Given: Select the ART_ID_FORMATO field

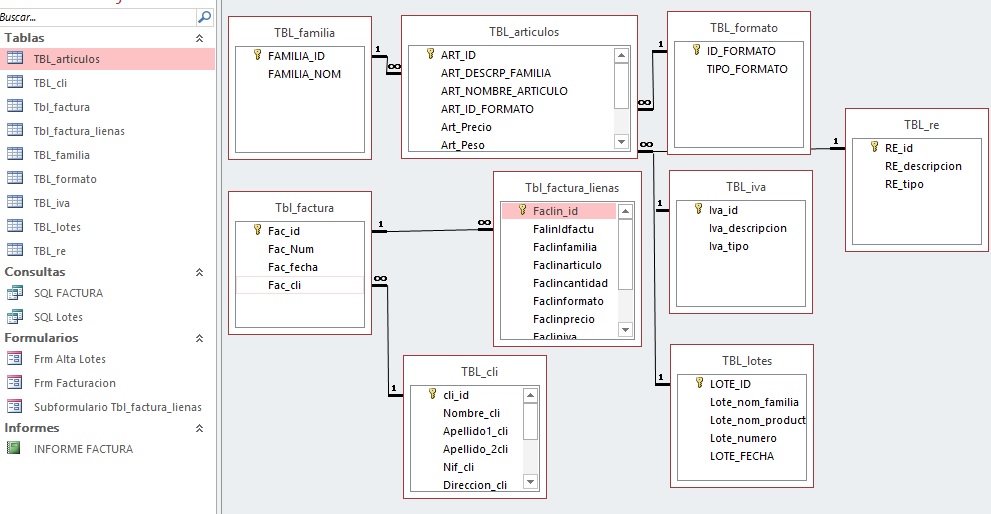Looking at the screenshot, I should tap(487, 109).
